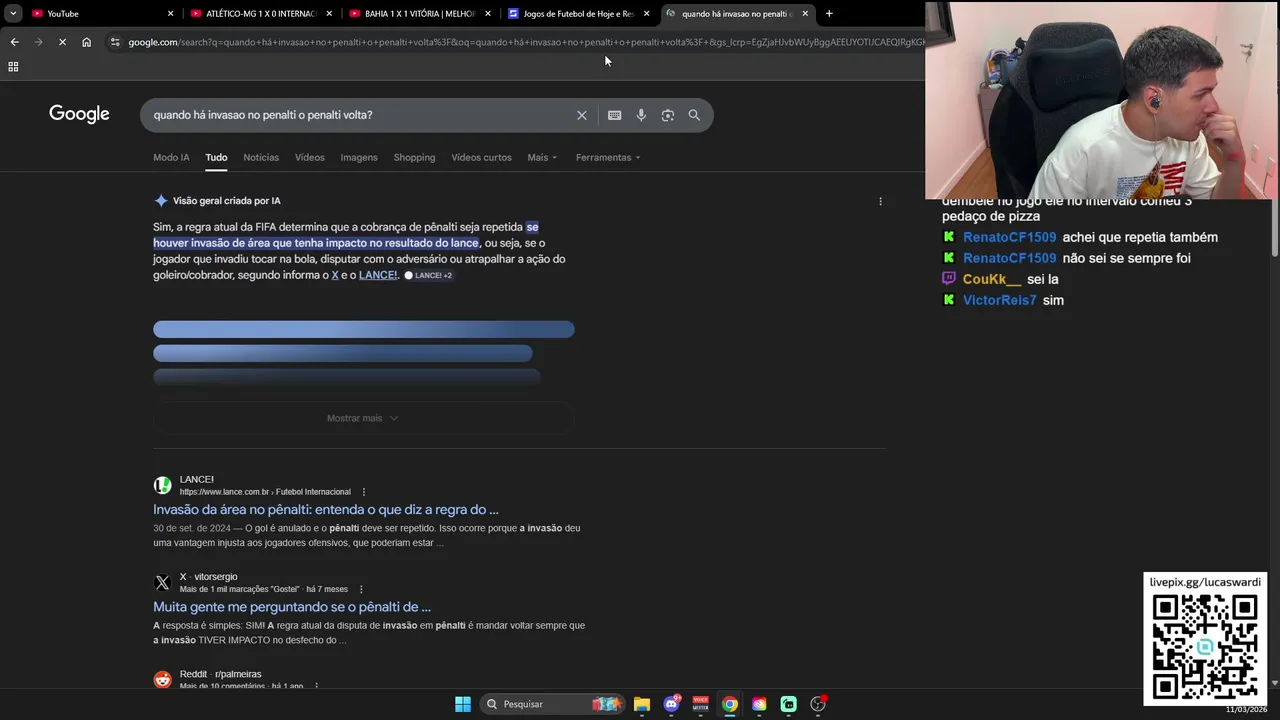Click the chat panel scrollbar
Image resolution: width=1280 pixels, height=720 pixels.
point(1274,227)
